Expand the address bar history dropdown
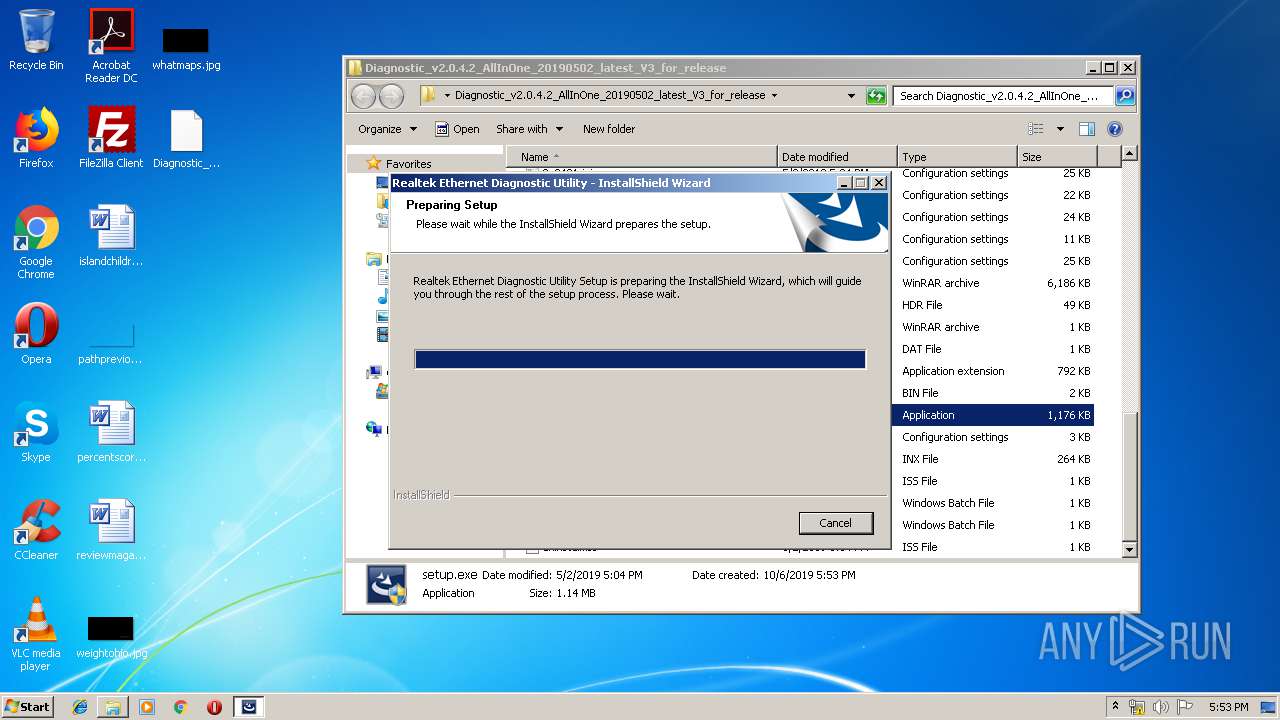Screen dimensions: 1280x720 click(x=851, y=96)
